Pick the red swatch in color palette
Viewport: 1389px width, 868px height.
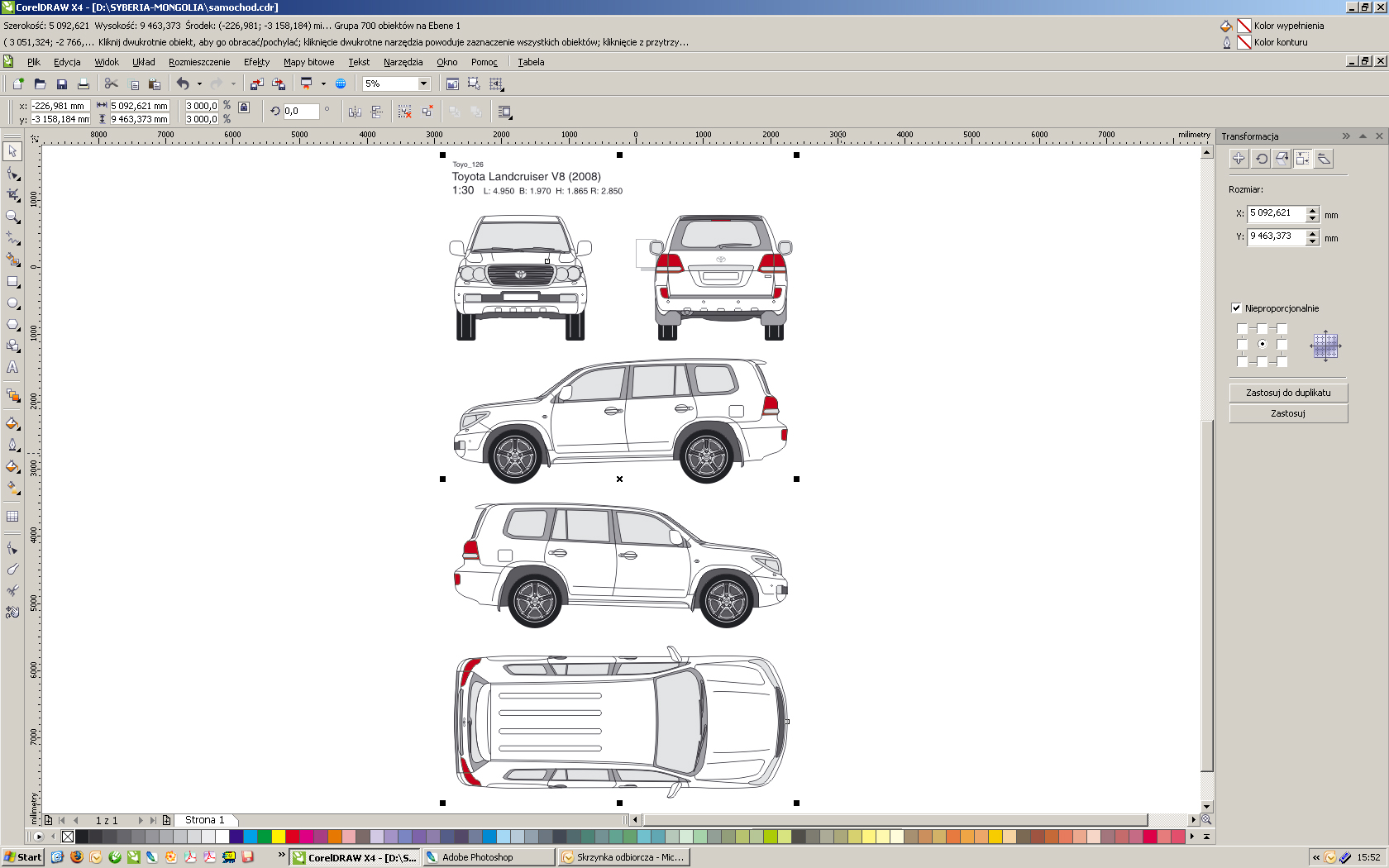coord(292,837)
